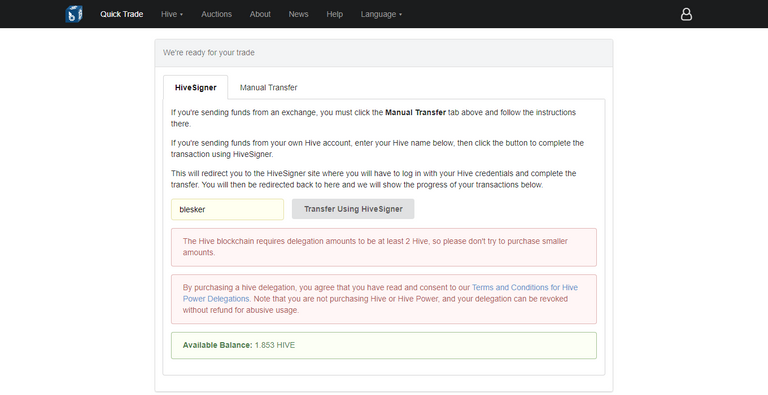Click the bold Manual Transfer text in instructions

click(x=415, y=112)
